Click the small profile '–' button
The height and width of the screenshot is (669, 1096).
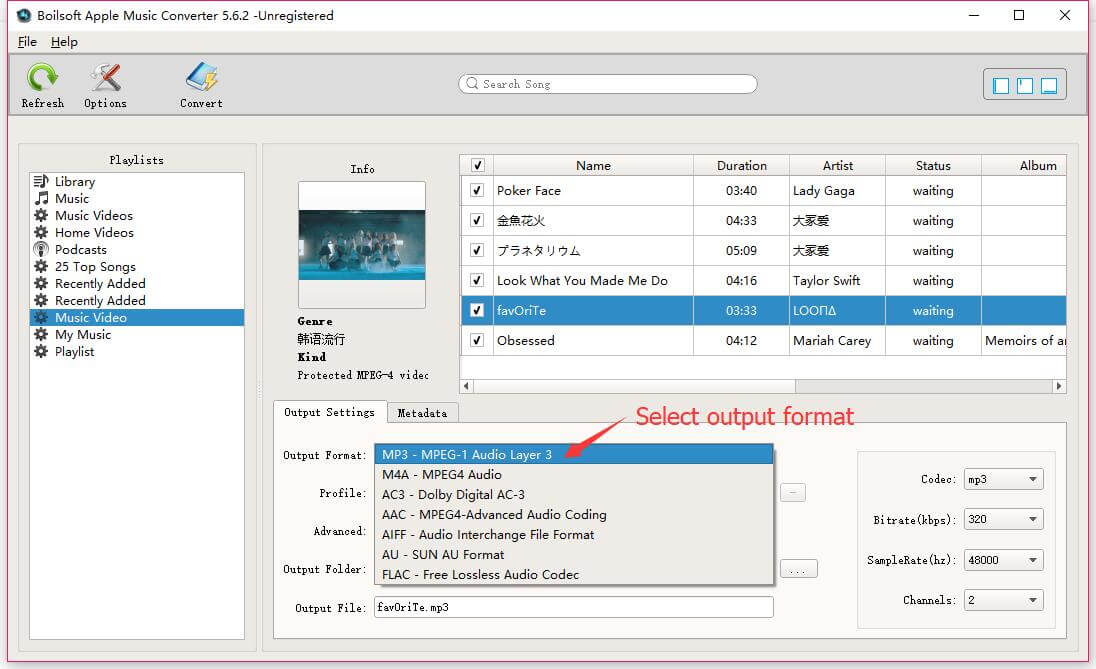click(x=793, y=493)
